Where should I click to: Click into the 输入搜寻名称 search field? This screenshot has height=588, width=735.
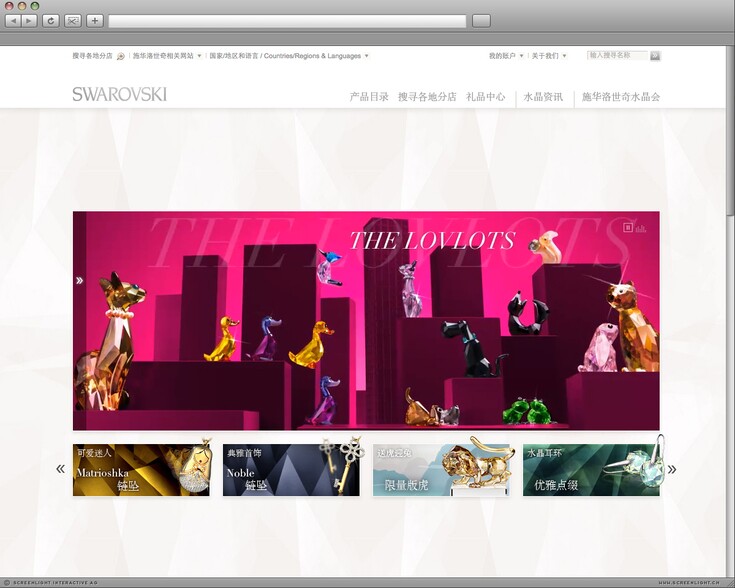[x=617, y=55]
